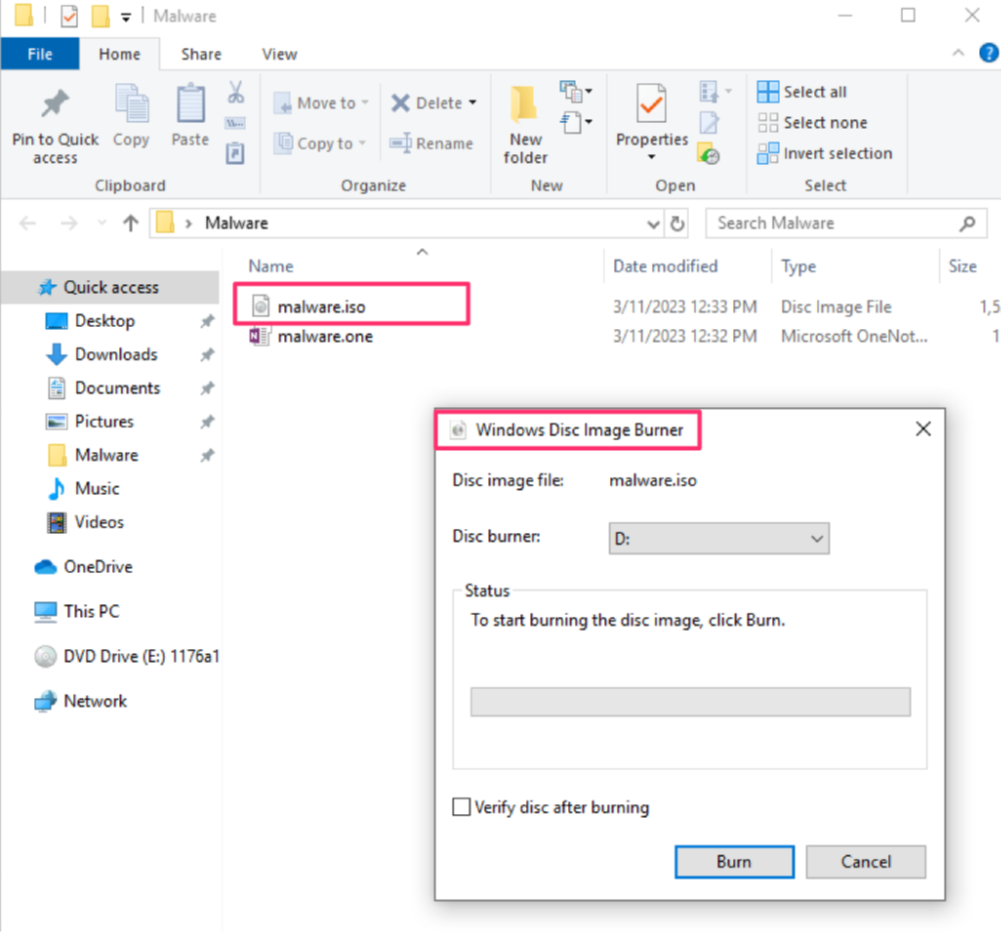
Task: Select This PC in navigation pane
Action: (x=91, y=611)
